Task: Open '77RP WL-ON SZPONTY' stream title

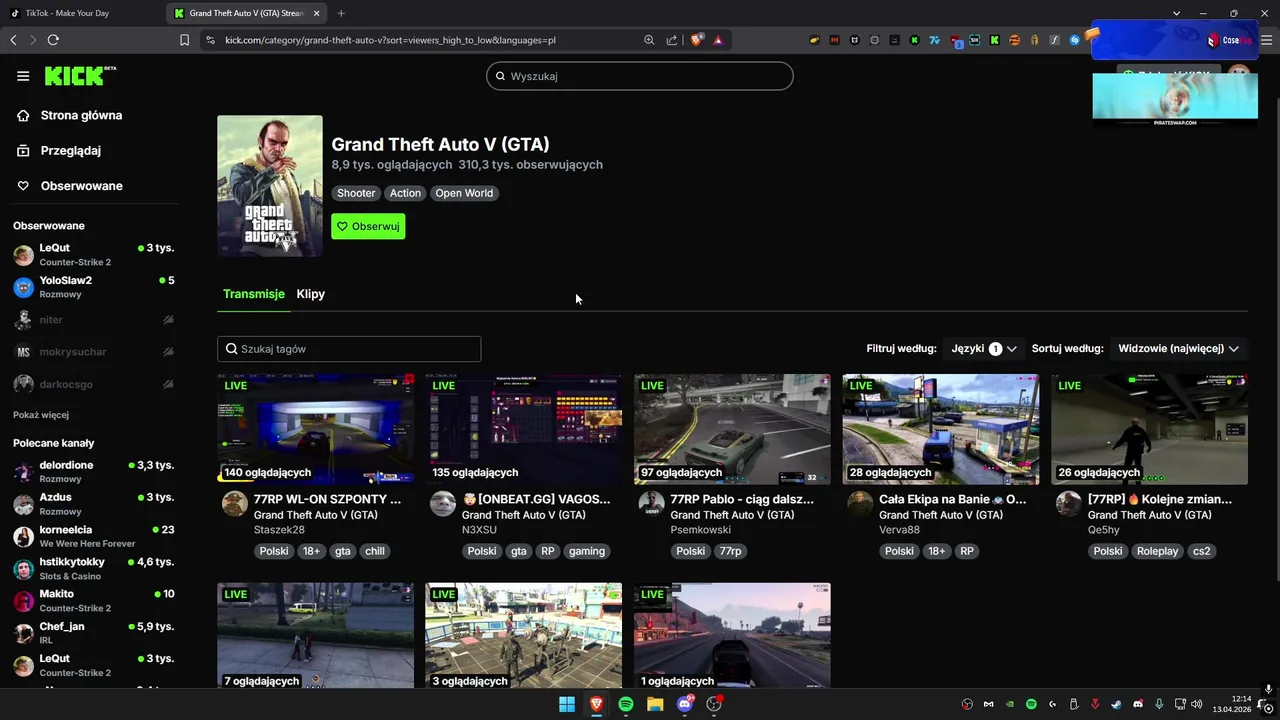Action: pos(327,499)
